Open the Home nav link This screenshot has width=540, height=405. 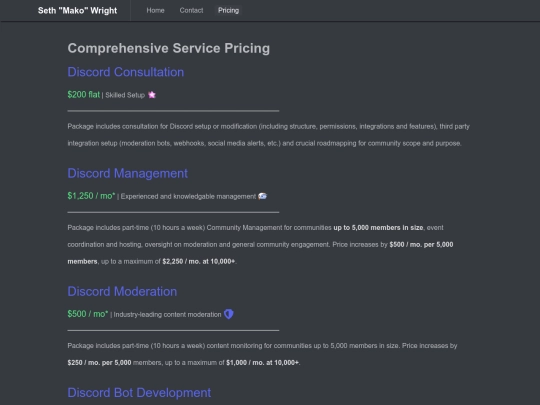[155, 10]
